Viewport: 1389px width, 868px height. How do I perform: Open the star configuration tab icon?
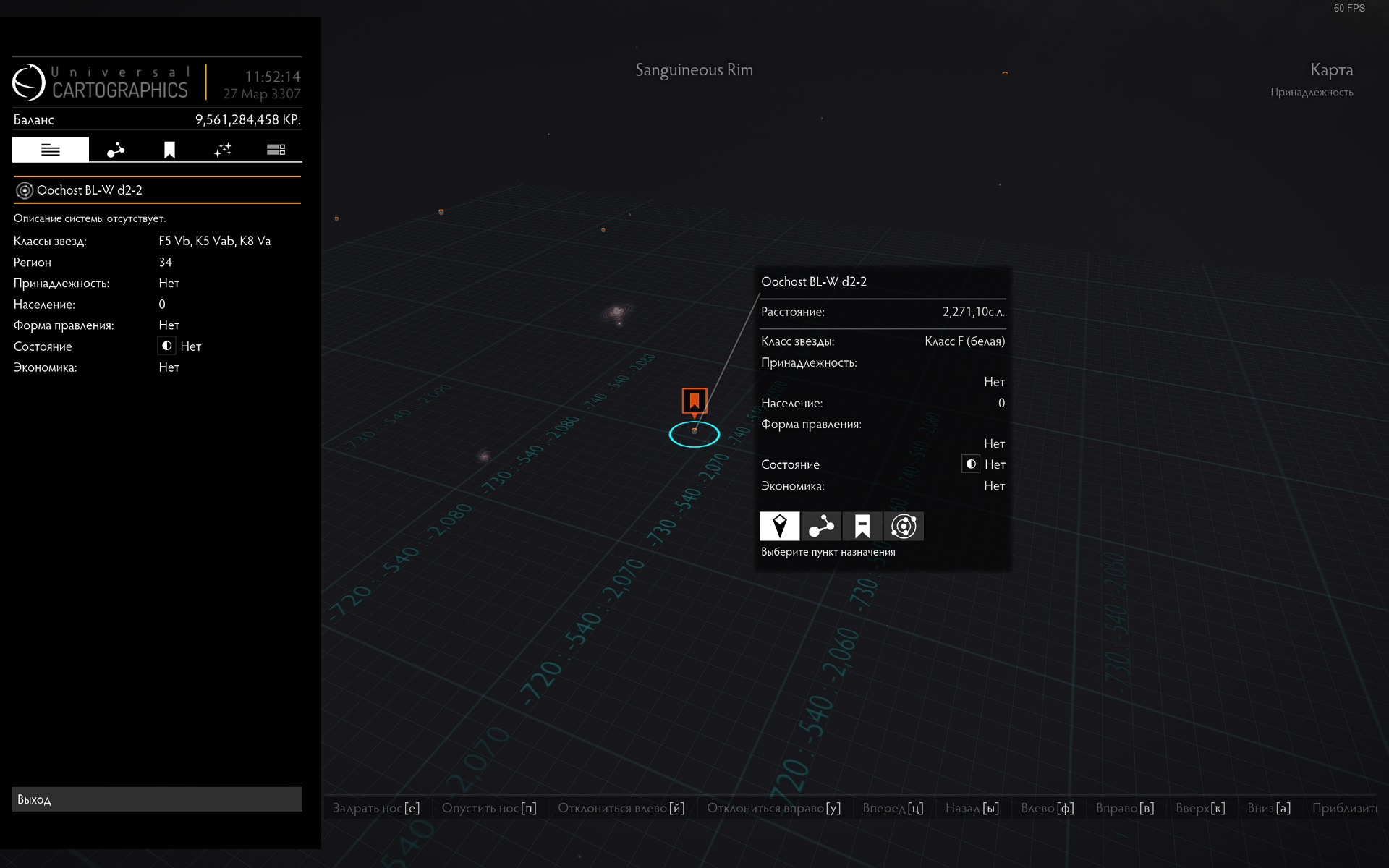pyautogui.click(x=223, y=150)
